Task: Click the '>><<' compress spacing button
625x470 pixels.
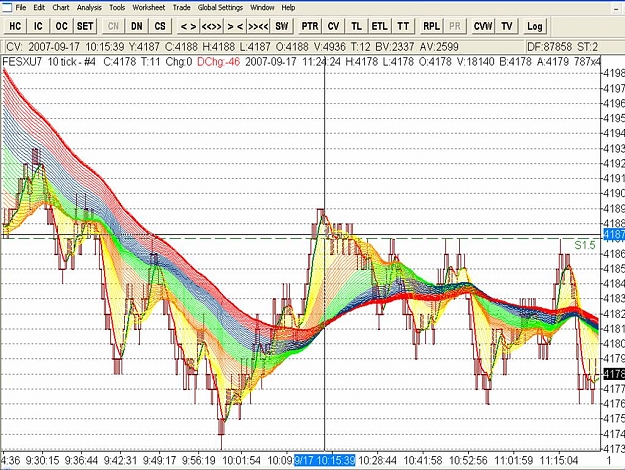Action: [x=258, y=26]
